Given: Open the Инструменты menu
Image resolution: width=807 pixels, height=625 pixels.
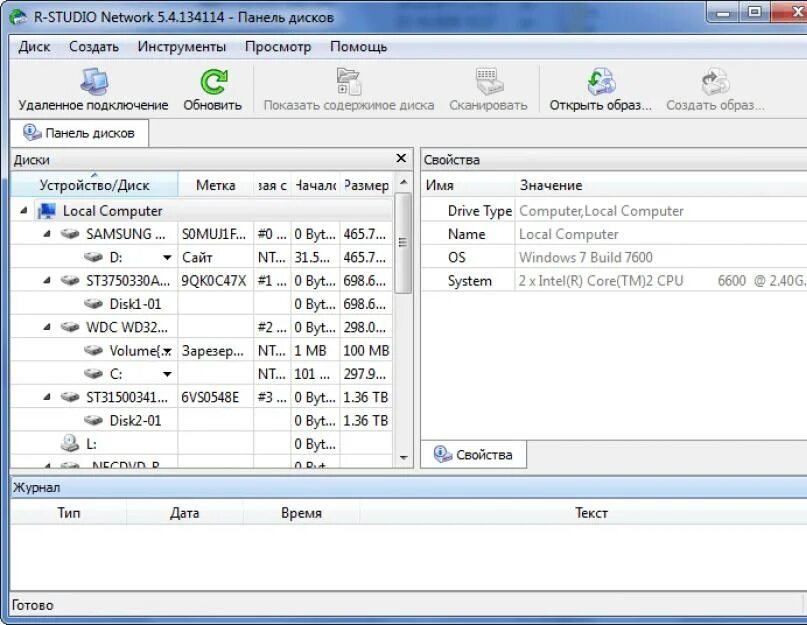Looking at the screenshot, I should tap(182, 47).
